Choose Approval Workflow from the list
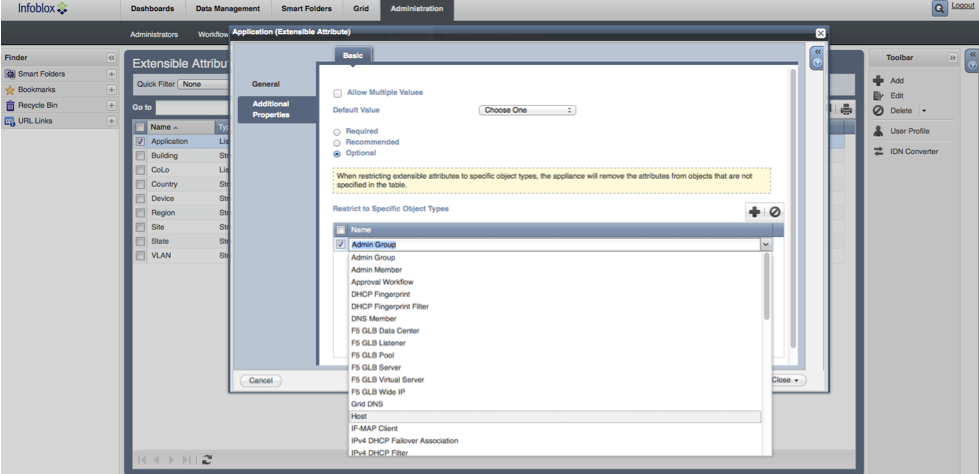Viewport: 979px width, 474px height. point(555,282)
